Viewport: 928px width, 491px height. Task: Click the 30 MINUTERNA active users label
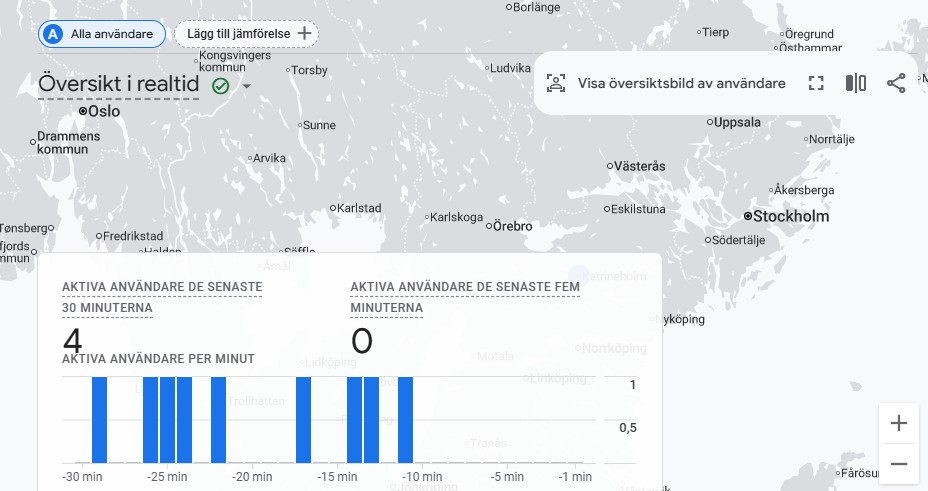tap(107, 308)
